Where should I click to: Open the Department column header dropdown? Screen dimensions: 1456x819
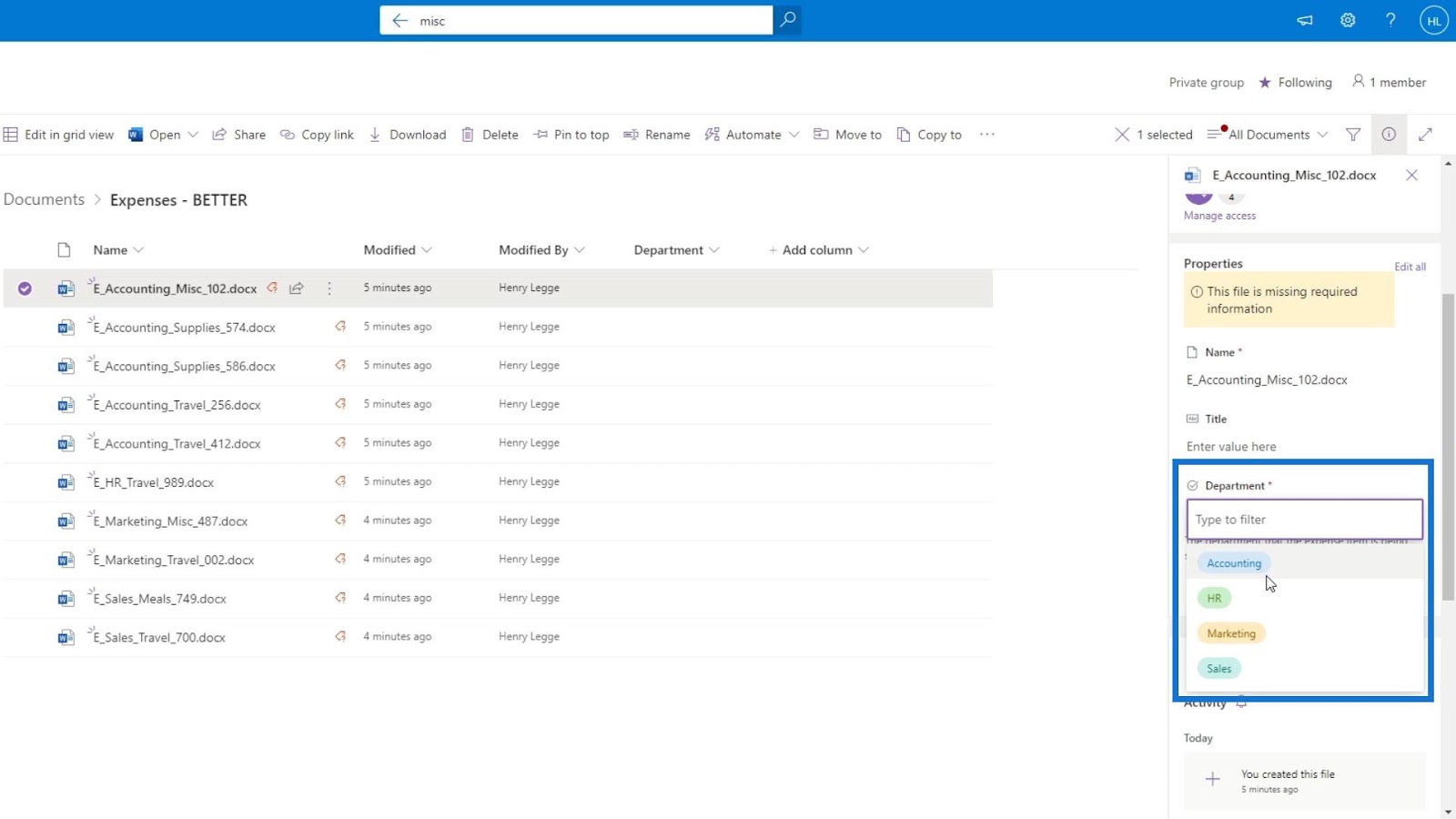click(x=676, y=250)
